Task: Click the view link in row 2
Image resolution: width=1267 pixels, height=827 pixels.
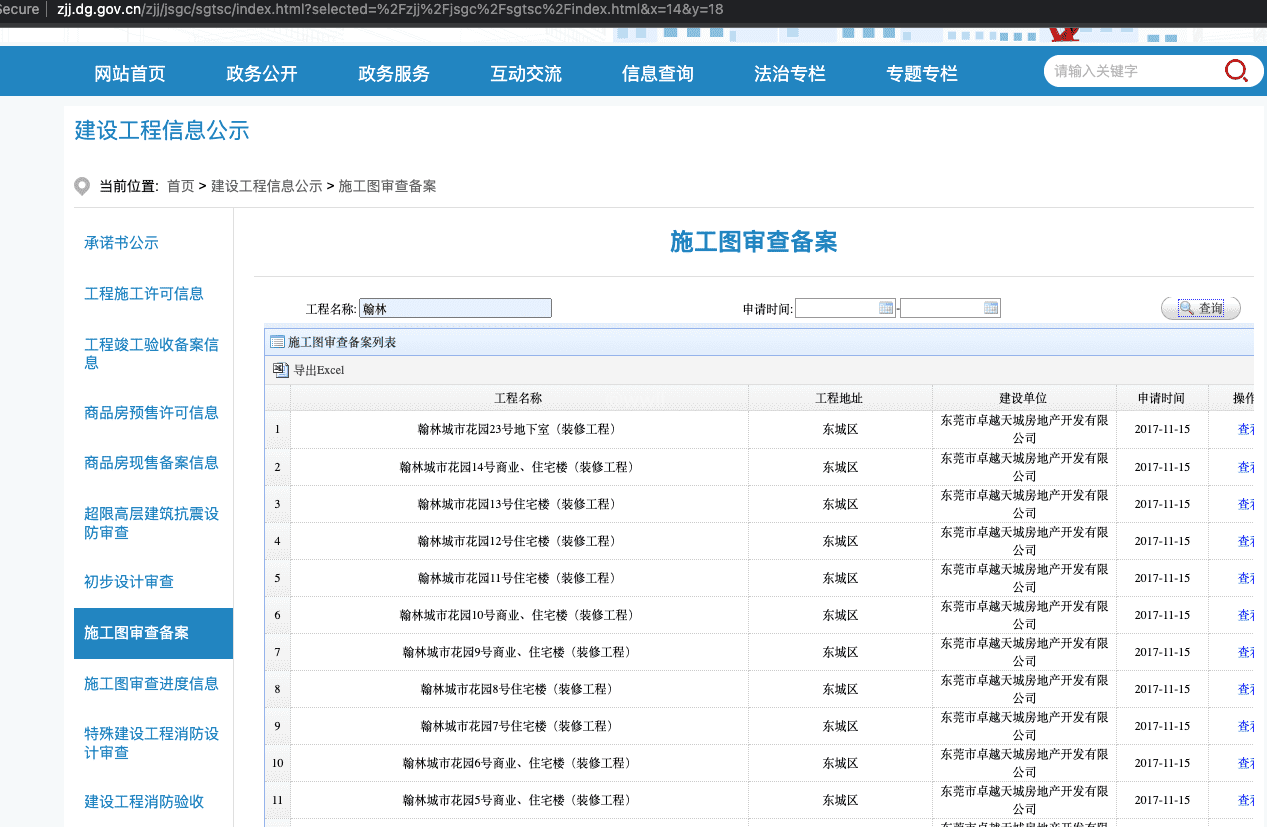Action: pos(1247,467)
